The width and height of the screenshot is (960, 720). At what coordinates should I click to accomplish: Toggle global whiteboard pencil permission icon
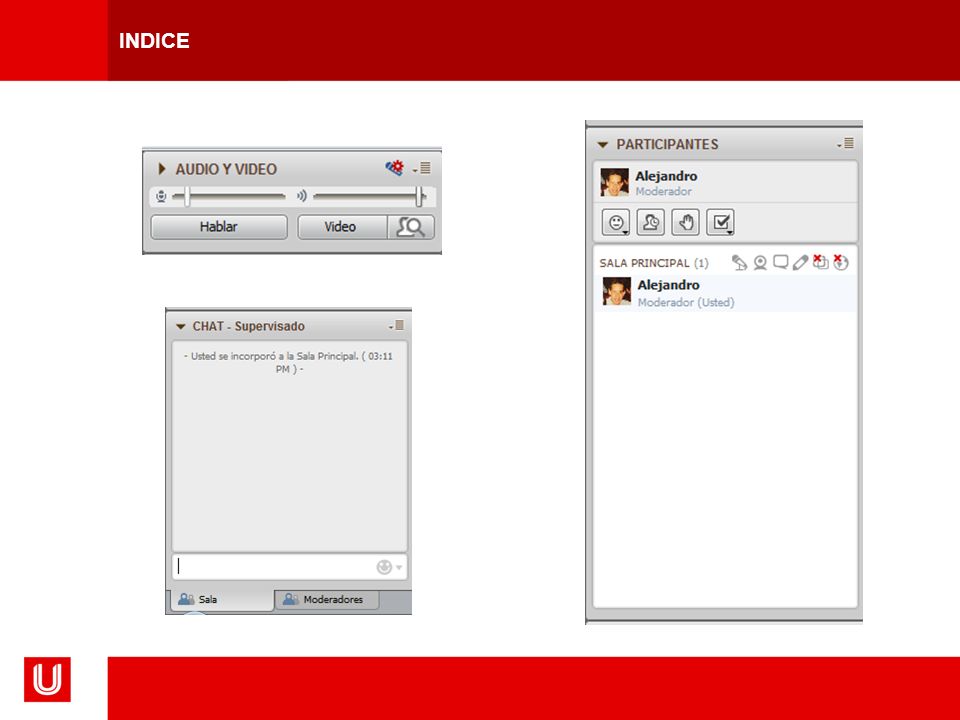(x=800, y=263)
